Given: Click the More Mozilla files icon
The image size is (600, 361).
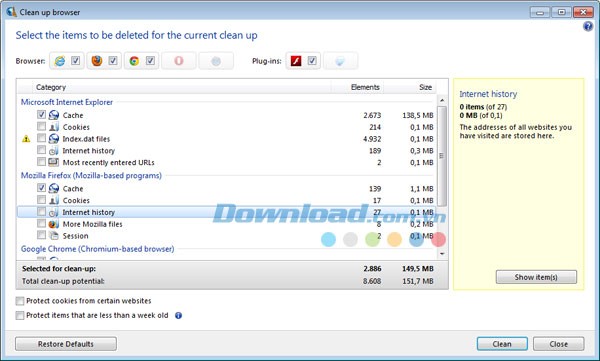Looking at the screenshot, I should point(54,224).
